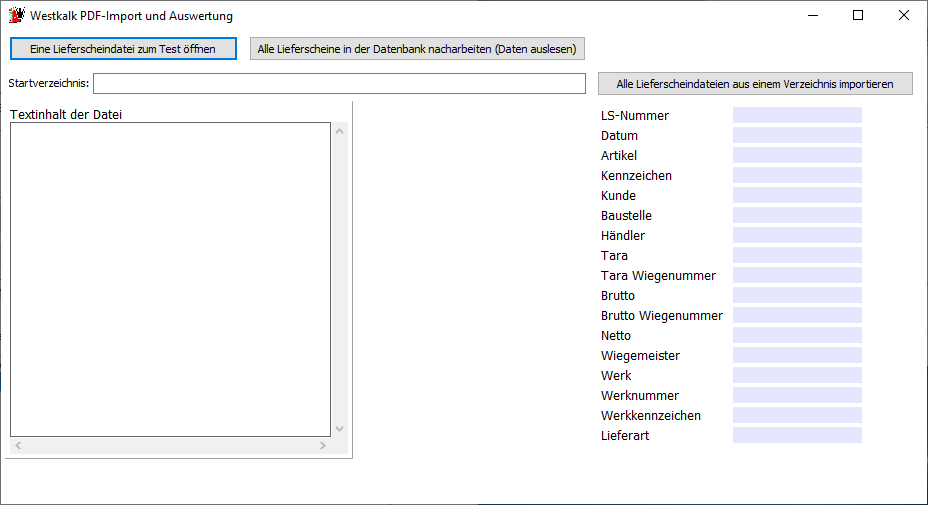Open a single Lieferschein file for testing
928x505 pixels.
(123, 49)
